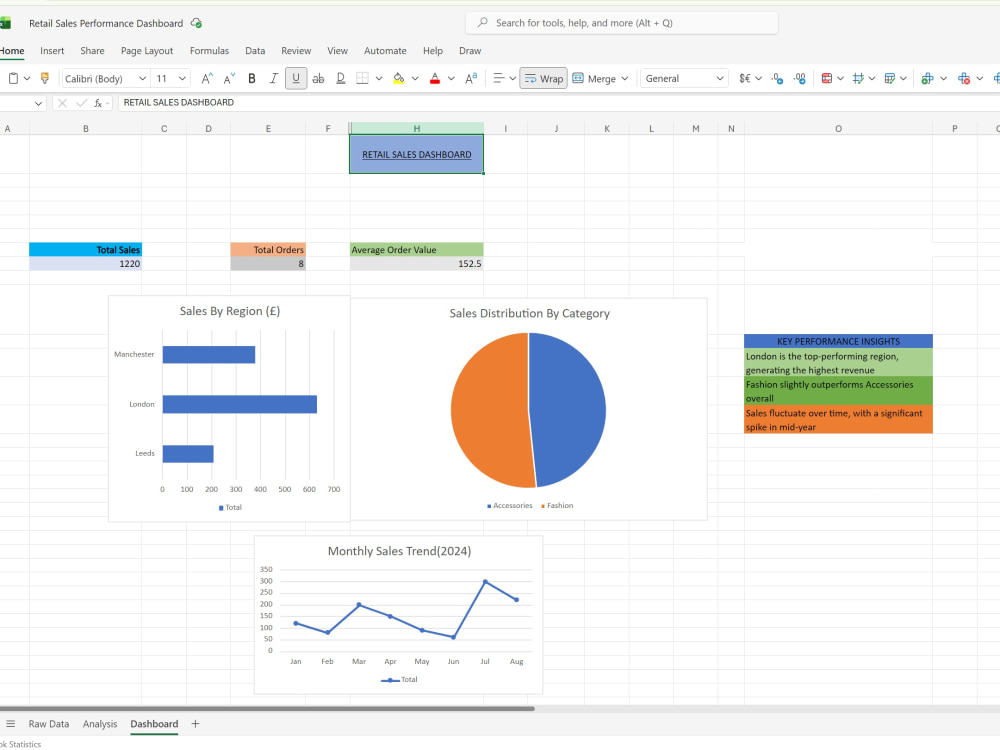Decrease font size with the A-down icon

229,78
